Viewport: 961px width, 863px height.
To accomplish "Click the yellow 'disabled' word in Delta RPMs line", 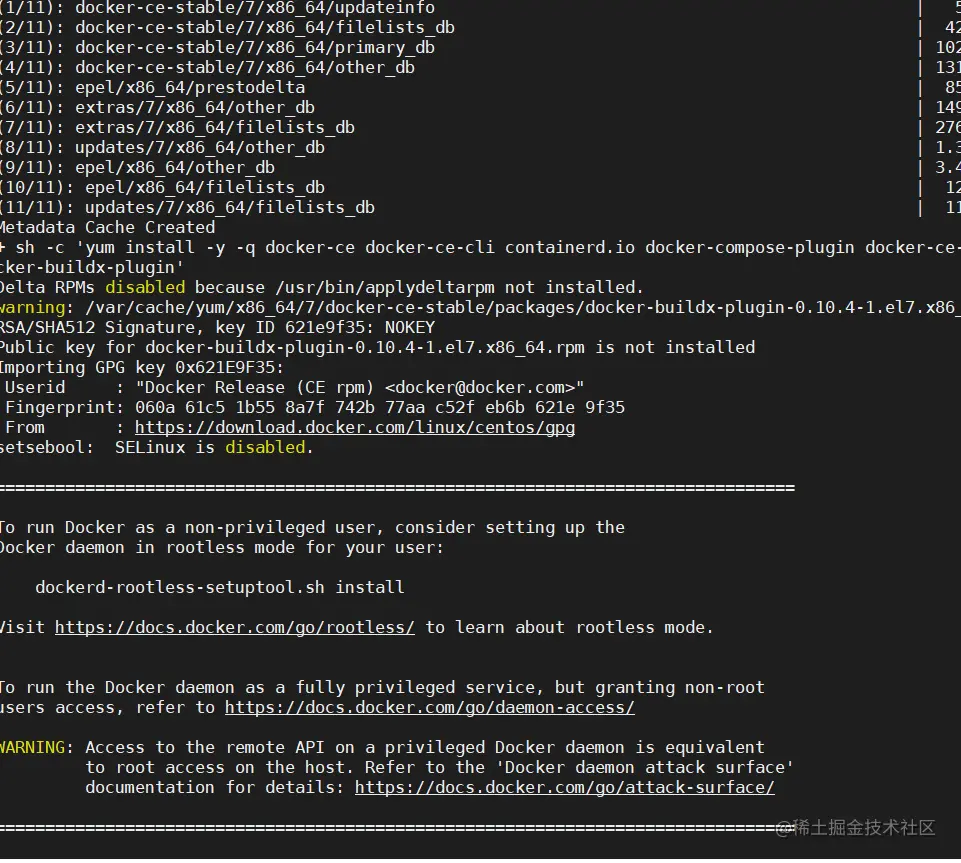I will click(x=145, y=287).
